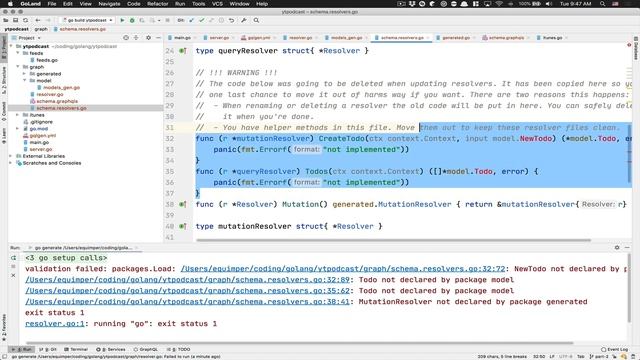Viewport: 640px width, 360px height.
Task: Rerun the go generate task
Action: [x=13, y=258]
